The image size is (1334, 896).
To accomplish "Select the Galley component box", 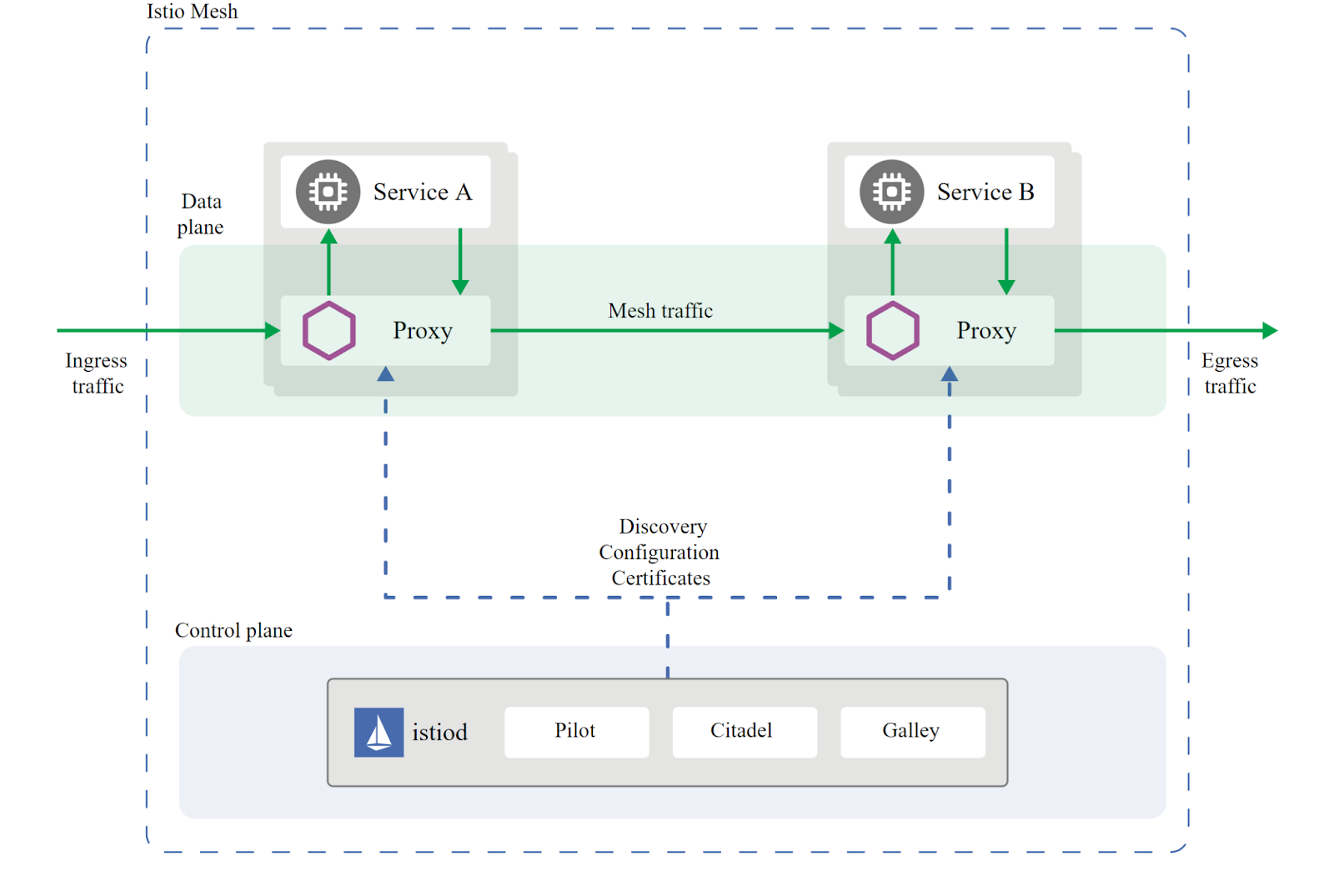I will pos(912,732).
